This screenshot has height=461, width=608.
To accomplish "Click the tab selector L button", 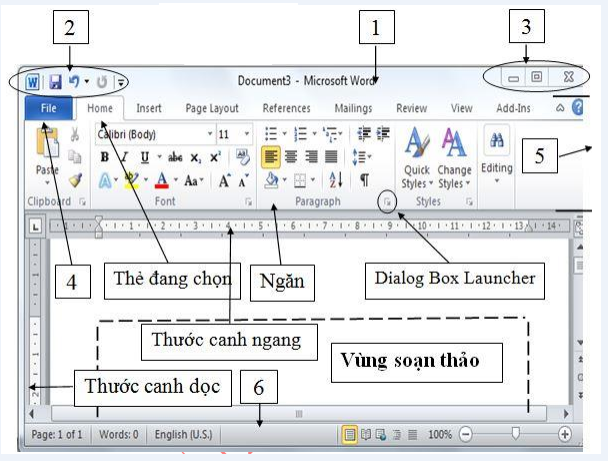I will 35,226.
